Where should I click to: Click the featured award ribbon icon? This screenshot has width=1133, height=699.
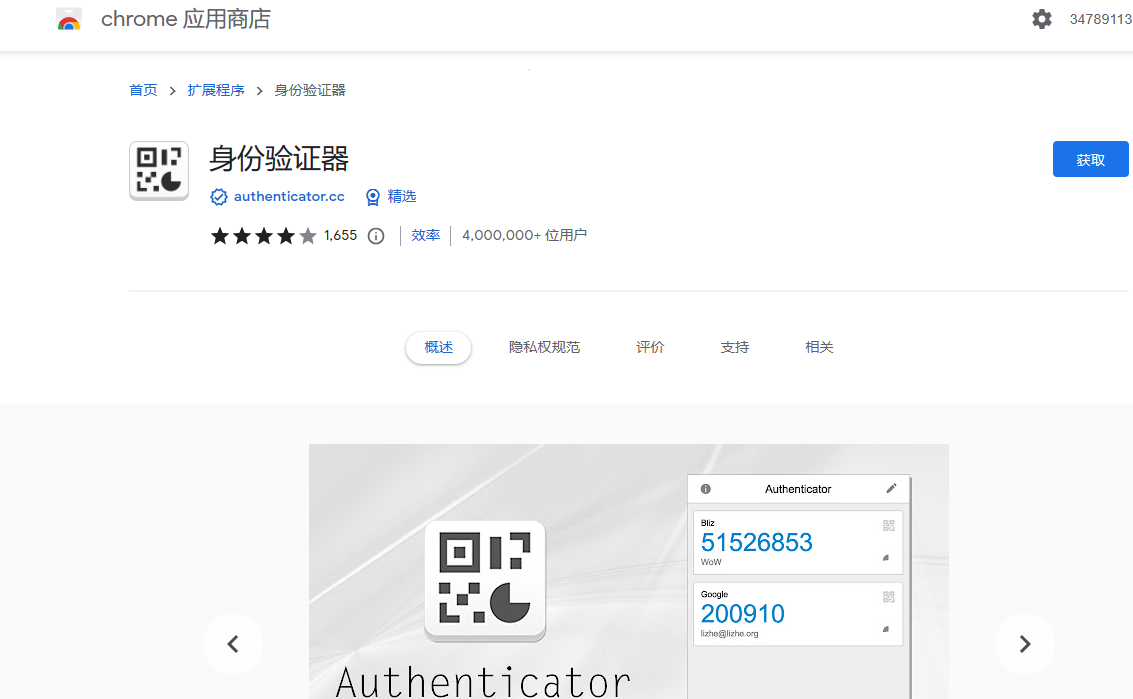[x=373, y=197]
